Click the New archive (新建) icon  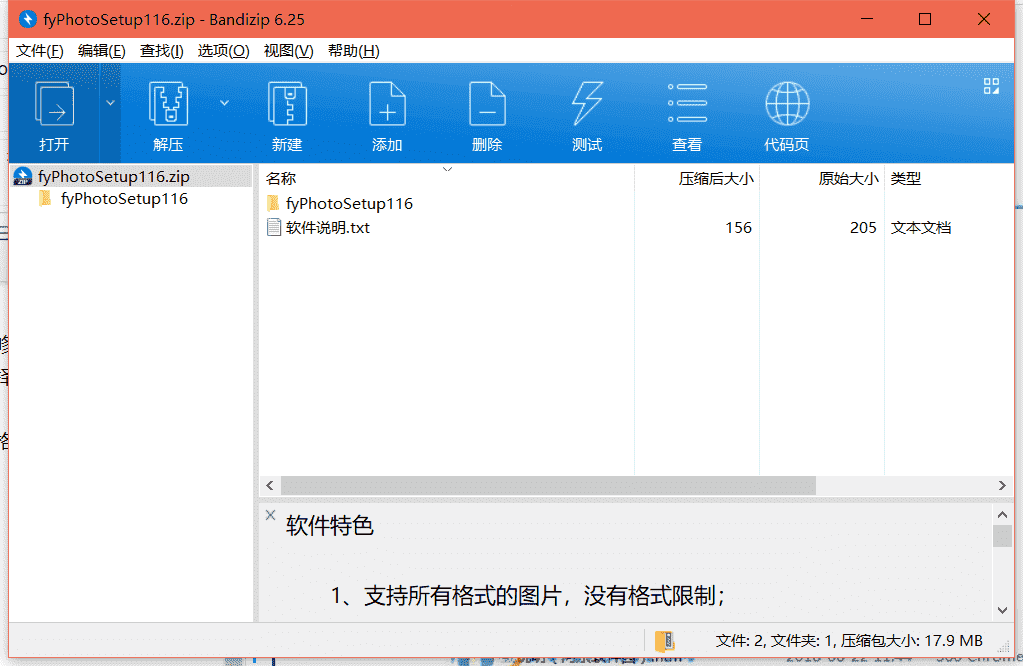point(287,104)
